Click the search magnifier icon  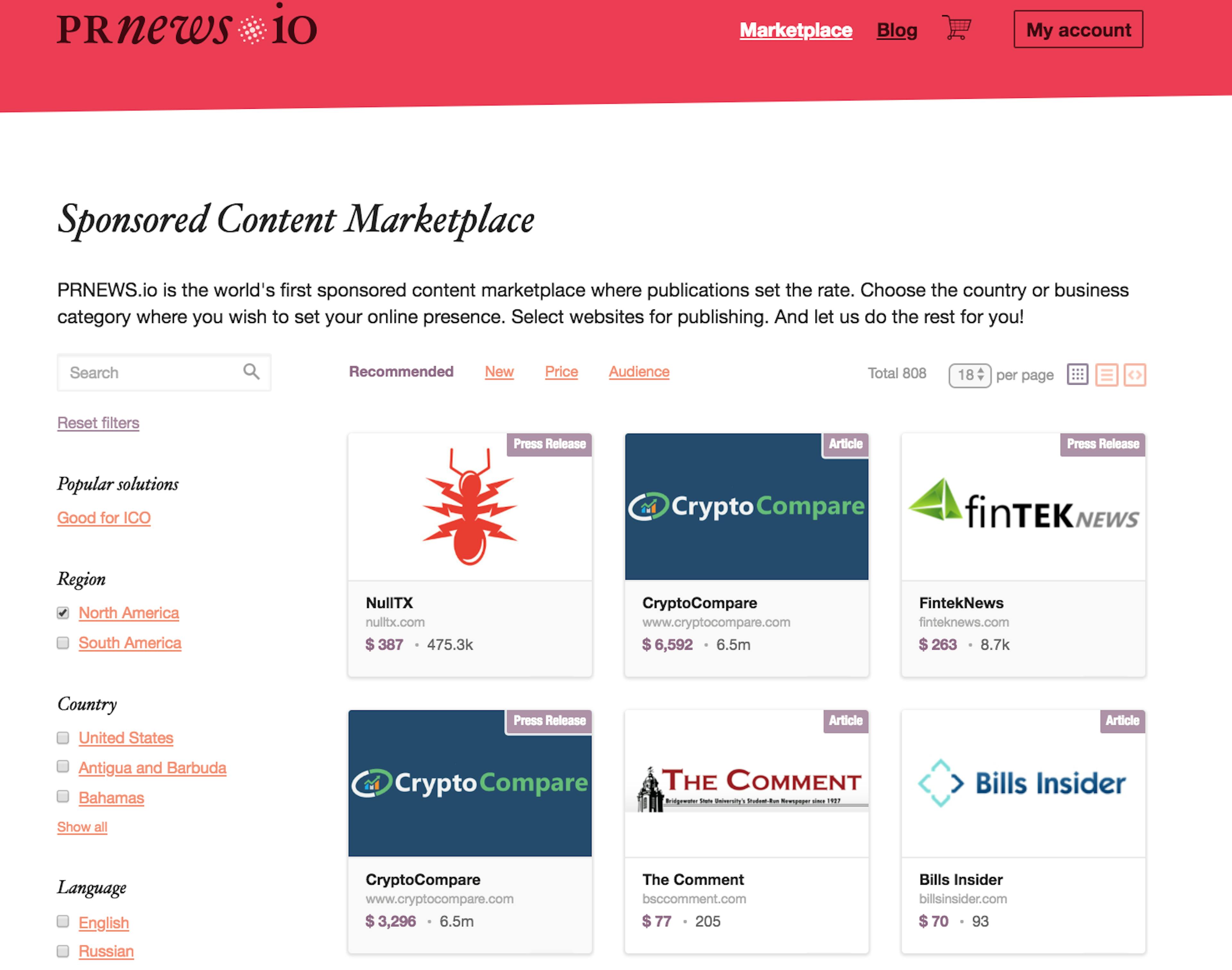[x=251, y=371]
